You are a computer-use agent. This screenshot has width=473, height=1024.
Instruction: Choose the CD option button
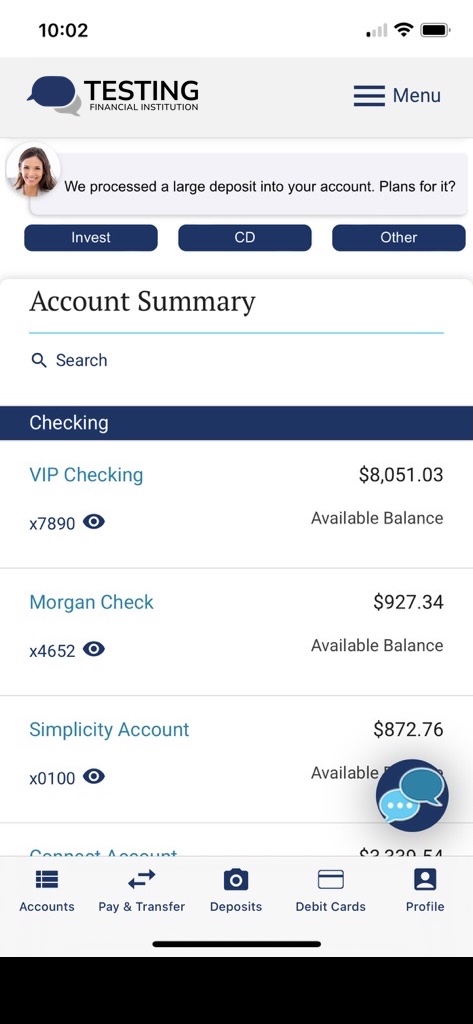[x=245, y=238]
